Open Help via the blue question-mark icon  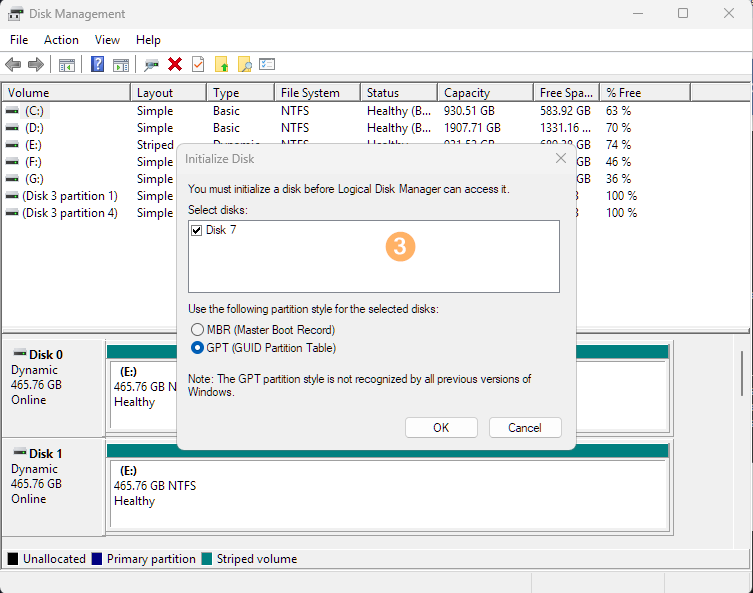97,64
